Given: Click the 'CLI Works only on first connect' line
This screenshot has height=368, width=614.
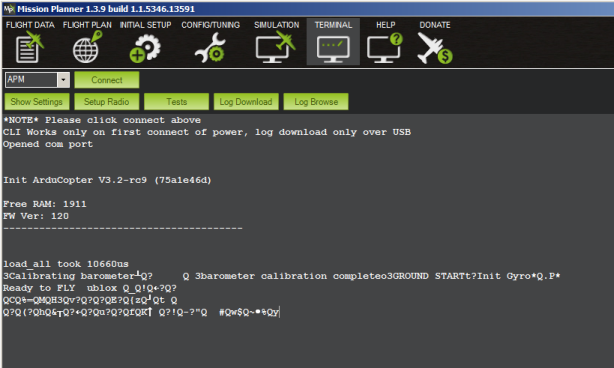Looking at the screenshot, I should (x=207, y=132).
